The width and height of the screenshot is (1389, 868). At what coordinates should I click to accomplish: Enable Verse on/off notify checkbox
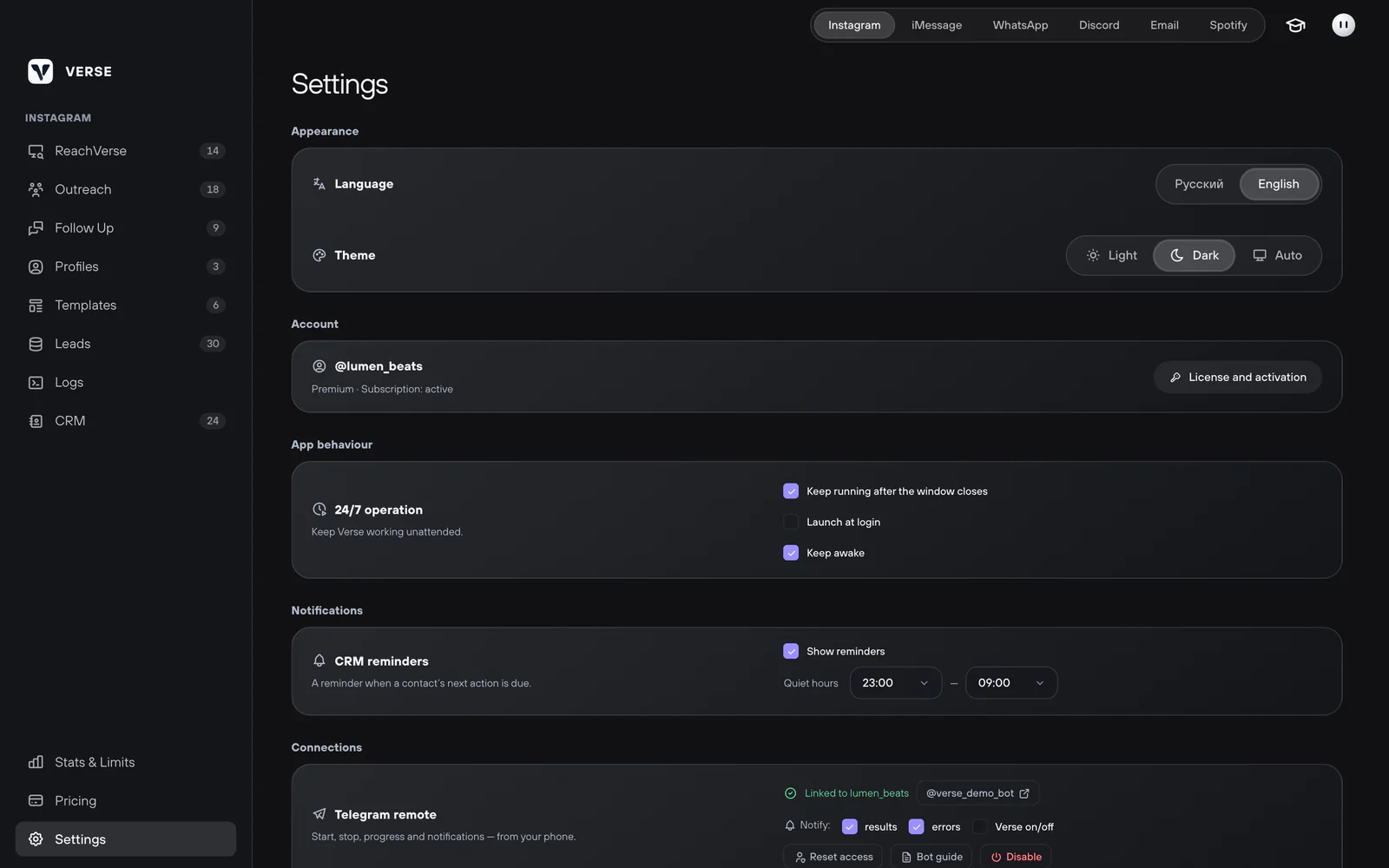coord(980,826)
